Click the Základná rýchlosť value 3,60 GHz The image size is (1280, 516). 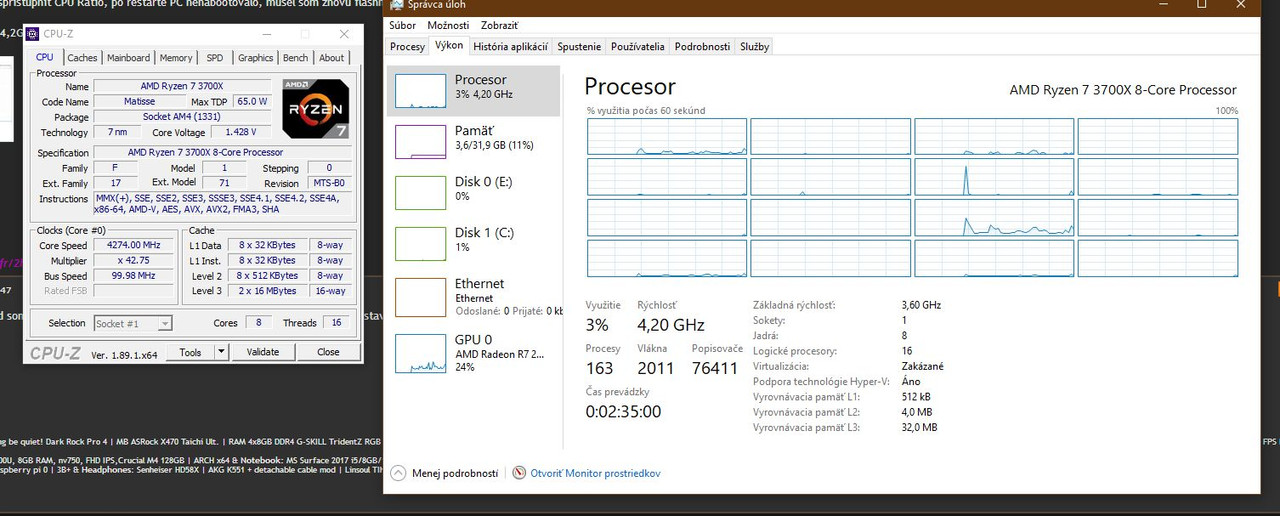tap(921, 305)
